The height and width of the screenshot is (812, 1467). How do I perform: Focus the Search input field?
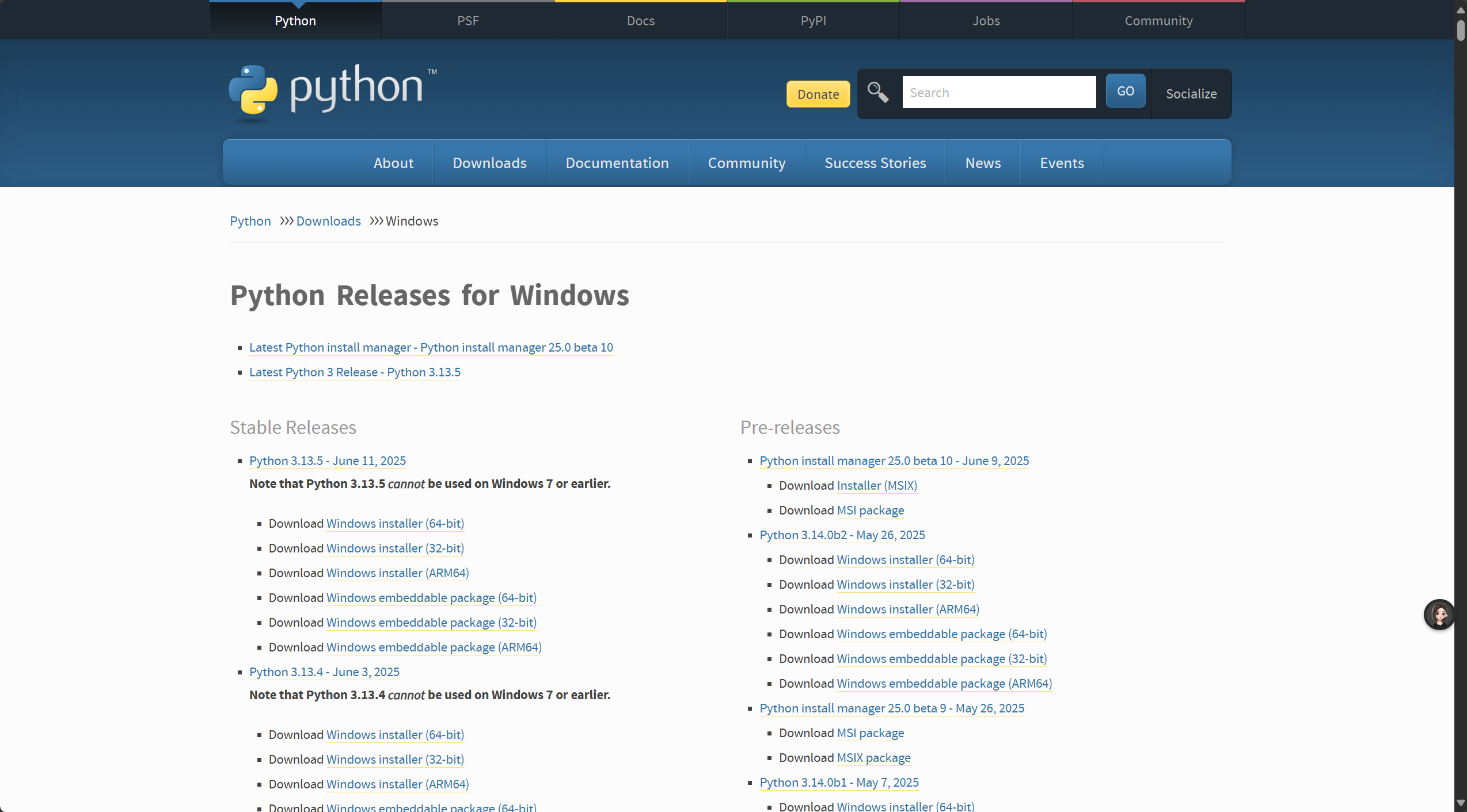click(998, 92)
